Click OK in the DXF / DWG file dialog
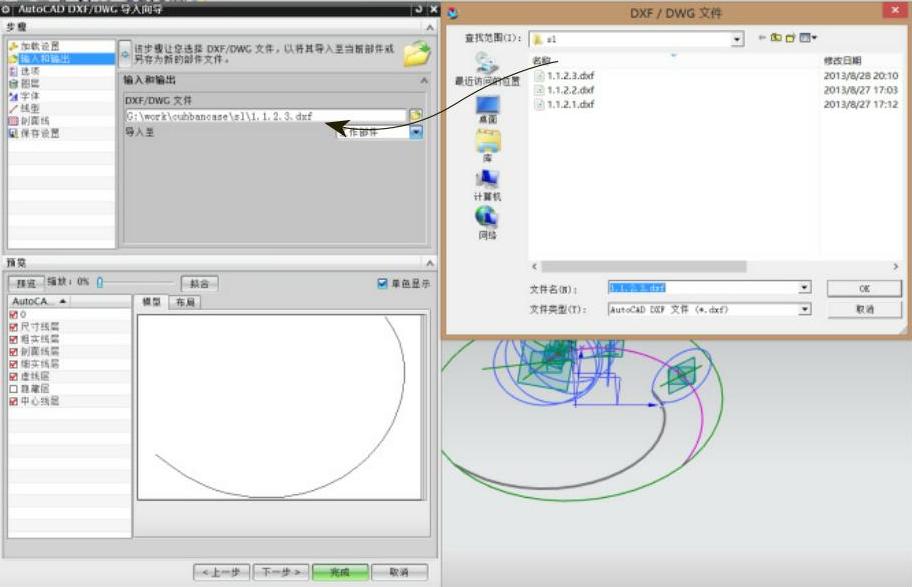Image resolution: width=912 pixels, height=587 pixels. click(x=864, y=288)
